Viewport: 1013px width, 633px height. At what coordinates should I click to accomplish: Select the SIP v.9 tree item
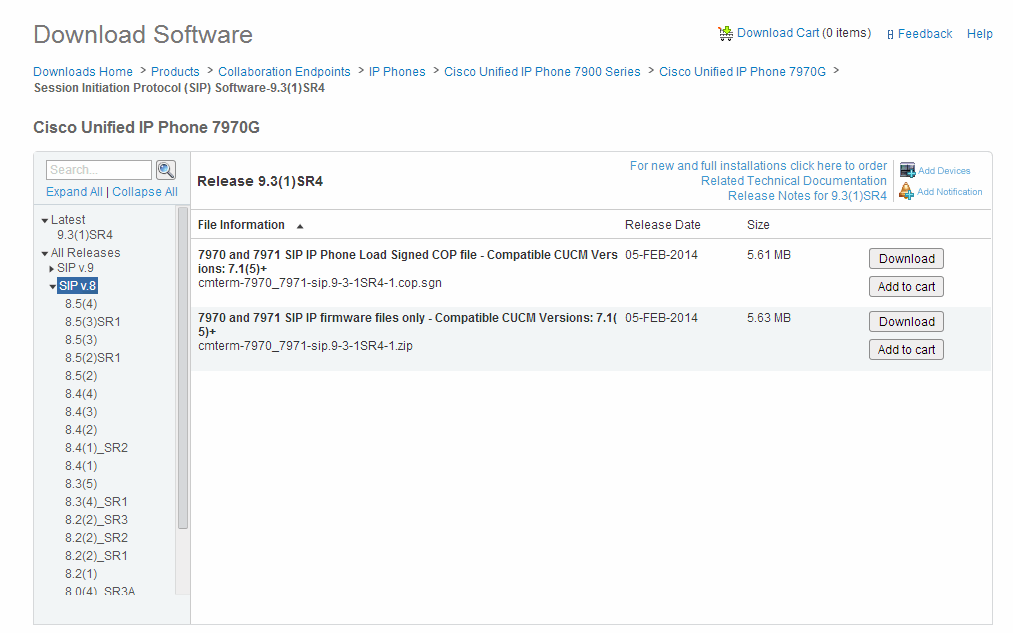pos(75,268)
